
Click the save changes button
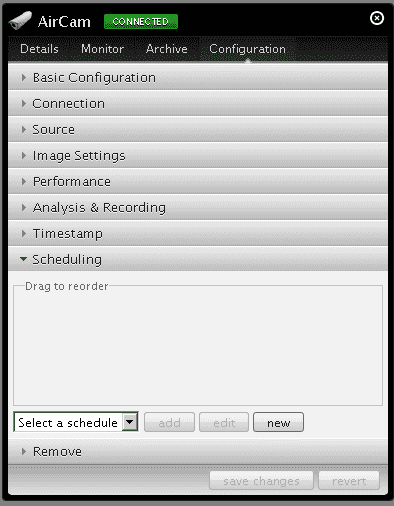tap(261, 481)
